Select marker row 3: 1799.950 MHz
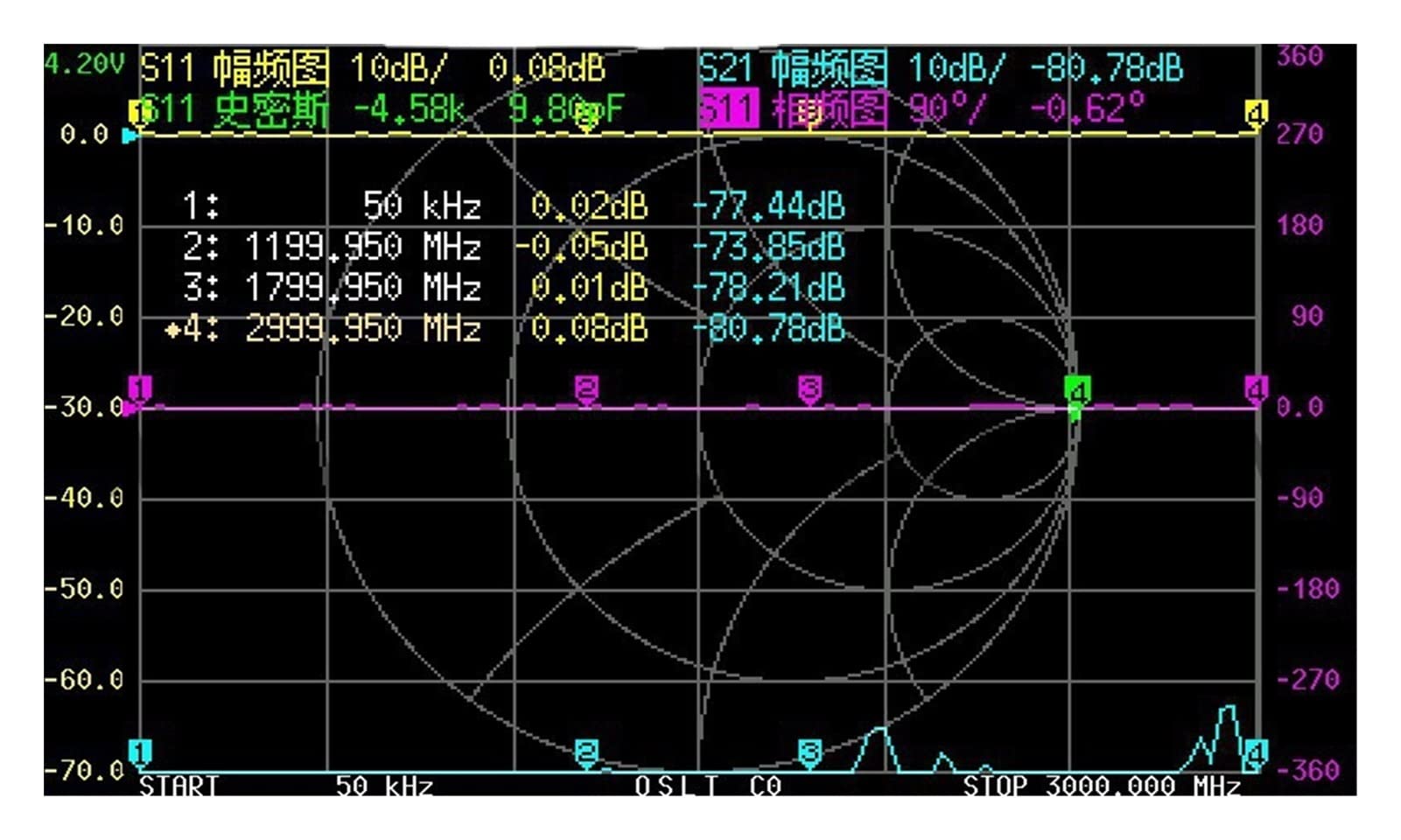1401x840 pixels. coord(513,287)
